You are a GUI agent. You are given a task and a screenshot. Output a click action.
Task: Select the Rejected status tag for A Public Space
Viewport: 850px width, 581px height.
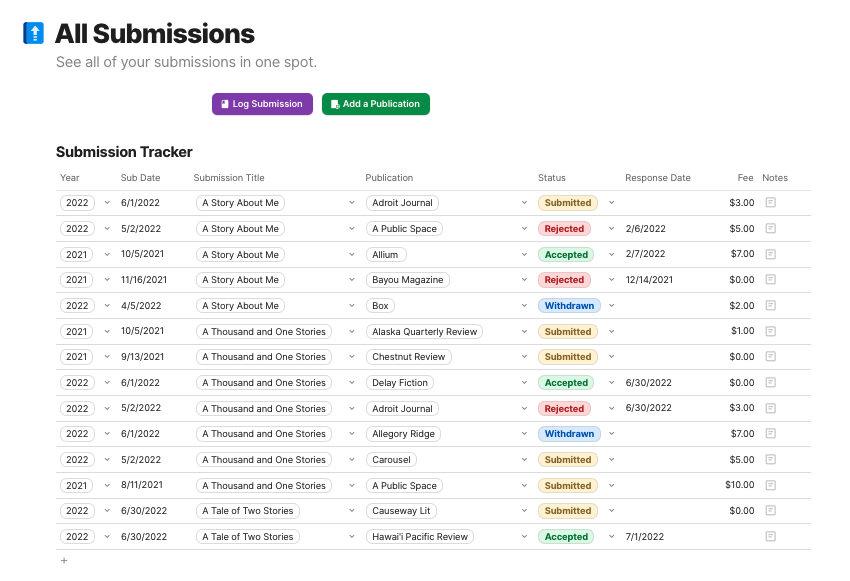pyautogui.click(x=564, y=229)
